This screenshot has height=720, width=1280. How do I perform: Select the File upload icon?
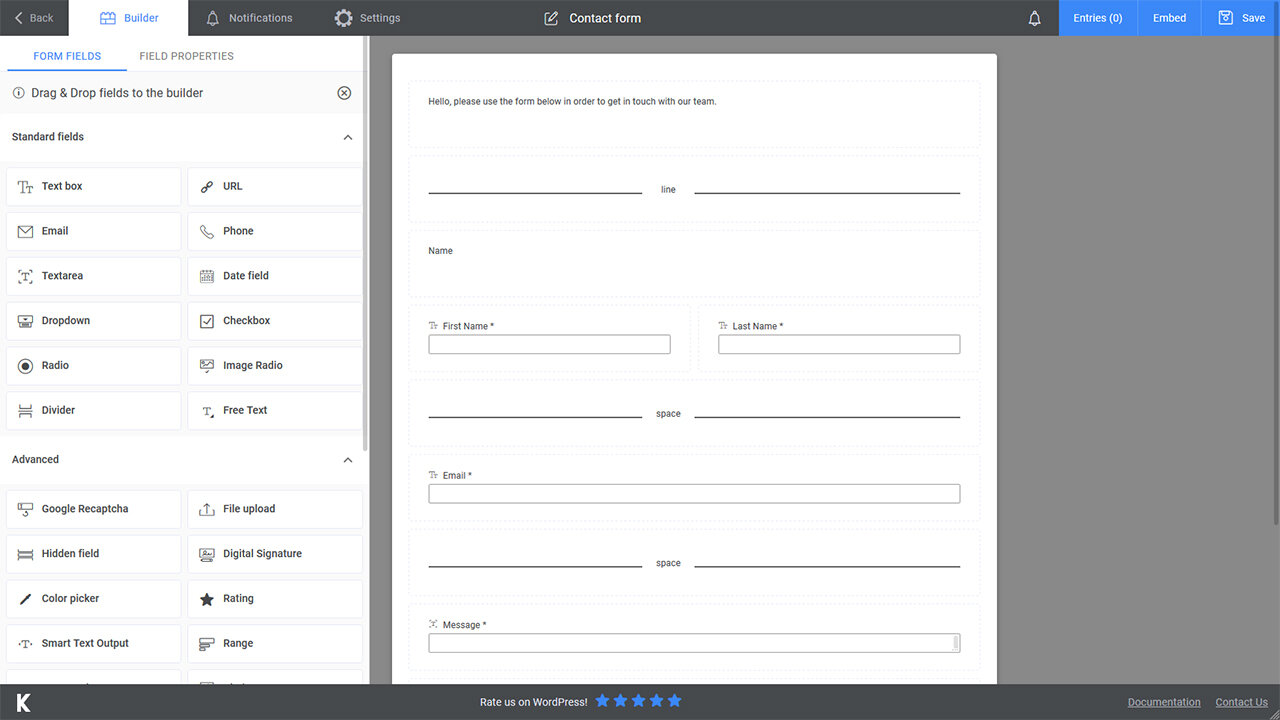click(207, 509)
